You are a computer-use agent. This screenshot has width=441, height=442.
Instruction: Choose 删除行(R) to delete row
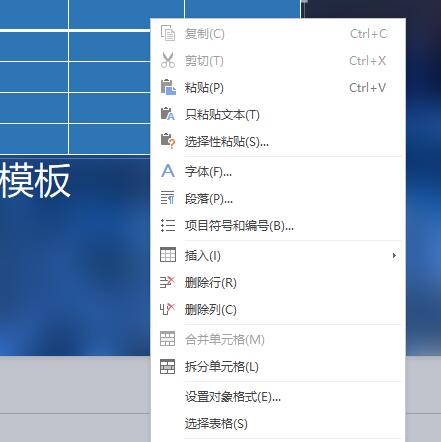(278, 283)
